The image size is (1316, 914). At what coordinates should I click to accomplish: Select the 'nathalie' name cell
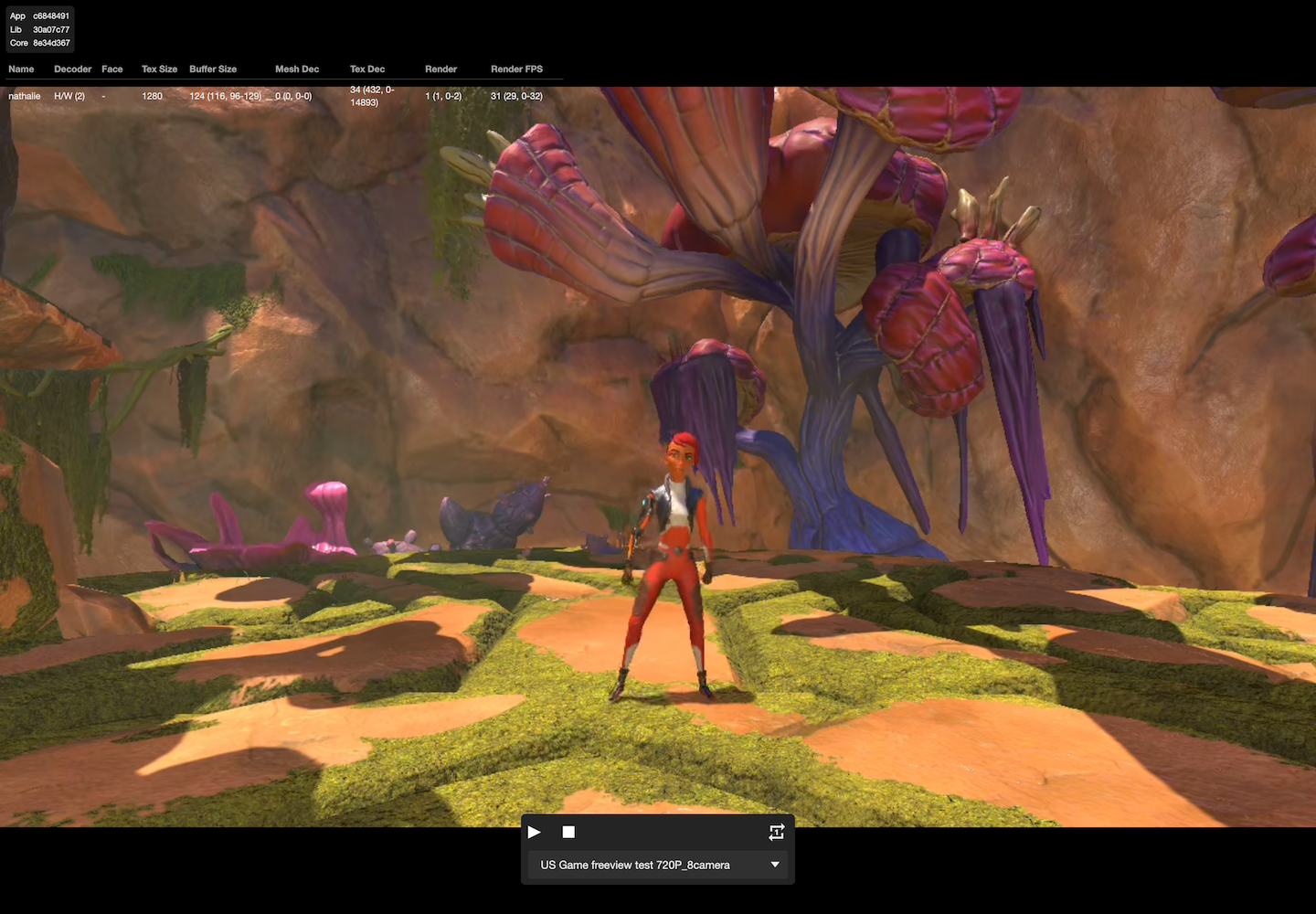point(25,96)
